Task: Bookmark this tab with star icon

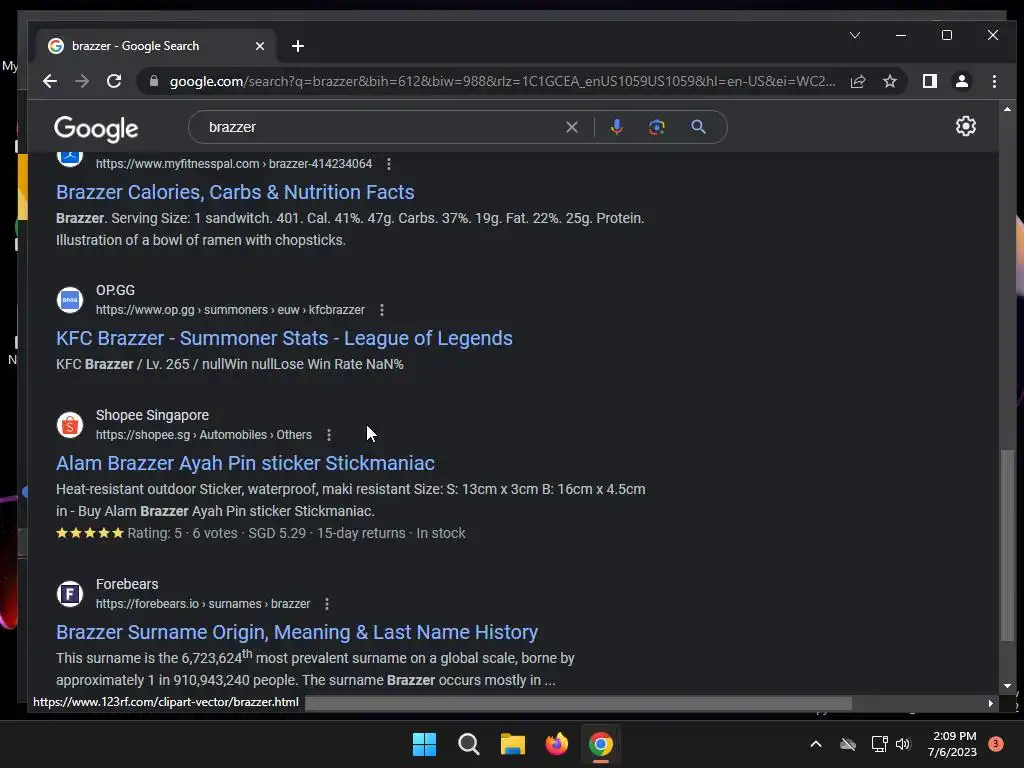Action: [889, 81]
